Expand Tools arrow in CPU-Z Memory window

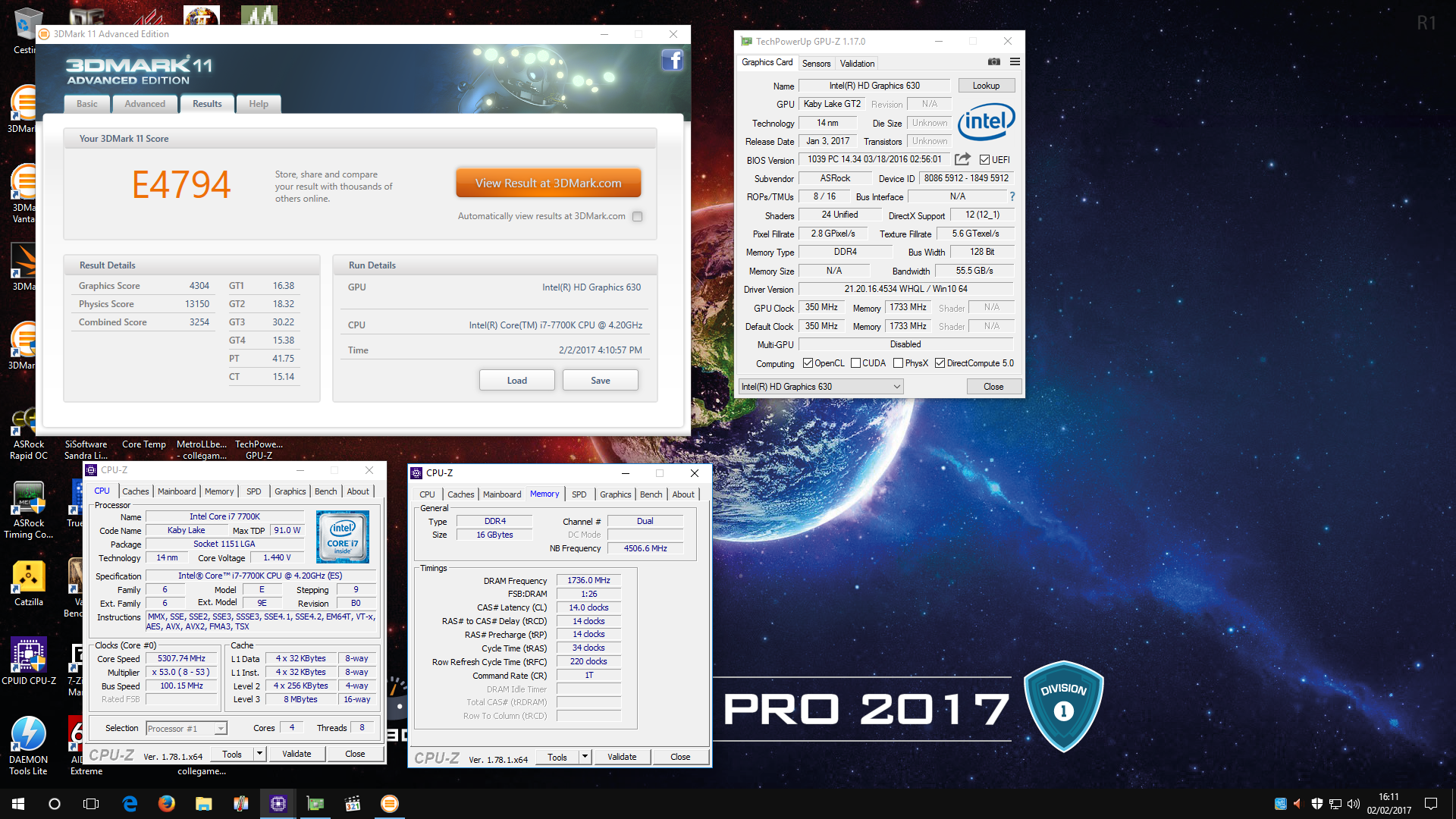coord(585,757)
